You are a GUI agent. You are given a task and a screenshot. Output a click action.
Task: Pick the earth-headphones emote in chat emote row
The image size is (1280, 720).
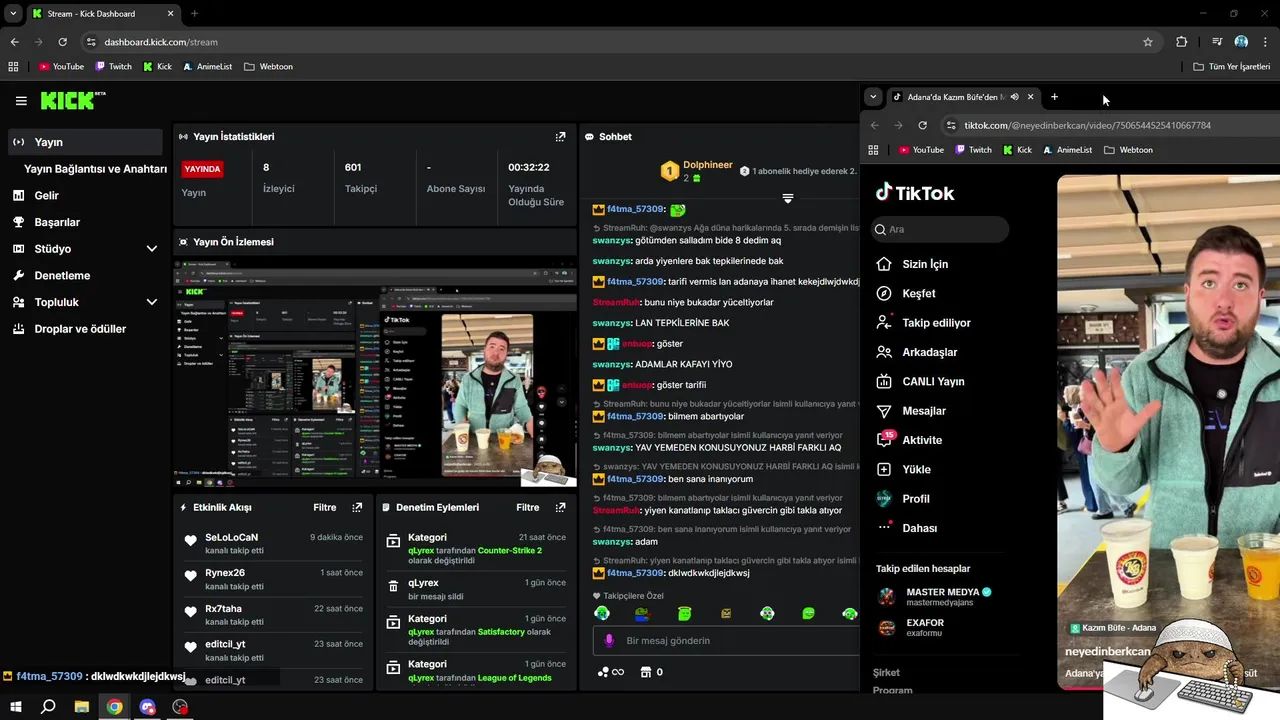pyautogui.click(x=602, y=613)
